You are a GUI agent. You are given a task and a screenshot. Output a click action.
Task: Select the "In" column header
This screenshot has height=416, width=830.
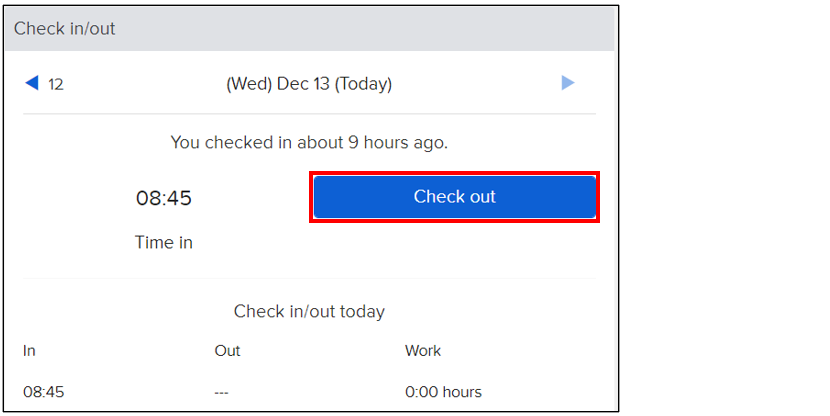pyautogui.click(x=29, y=351)
